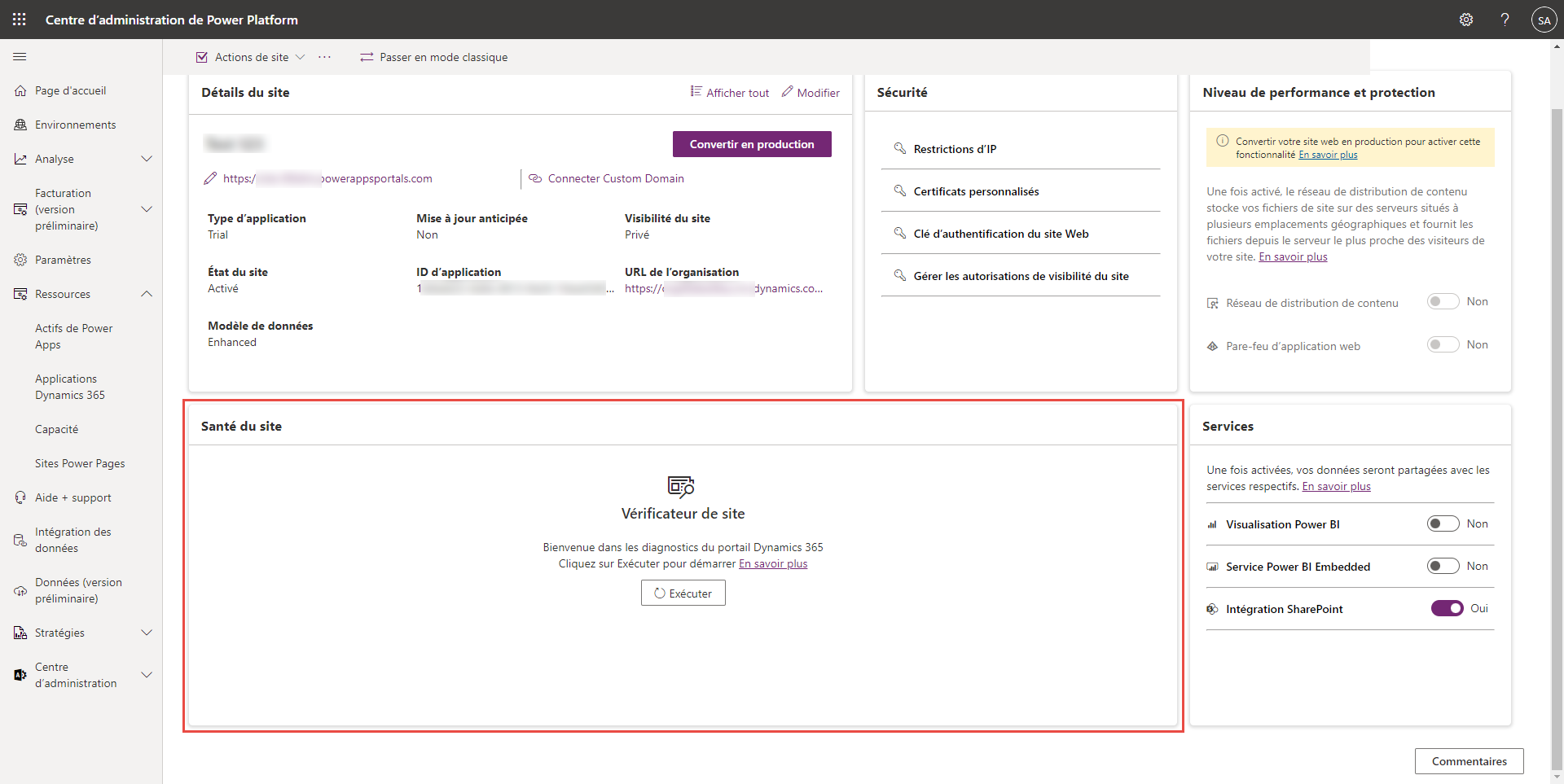This screenshot has width=1564, height=784.
Task: Expand Centre d'administration chevron
Action: pyautogui.click(x=147, y=675)
